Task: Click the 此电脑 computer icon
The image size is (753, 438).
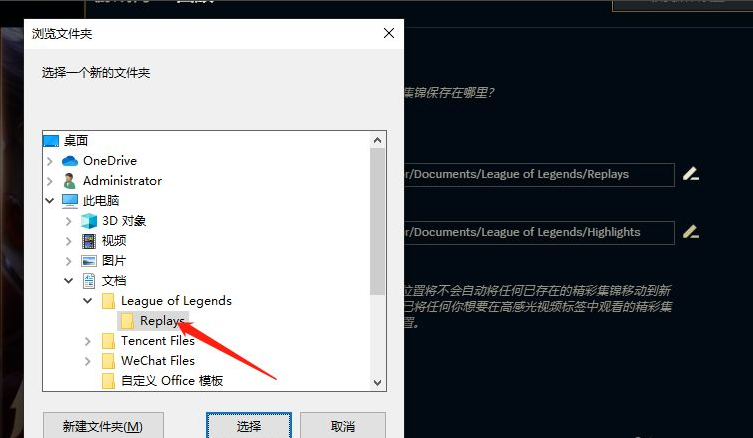Action: pos(70,201)
